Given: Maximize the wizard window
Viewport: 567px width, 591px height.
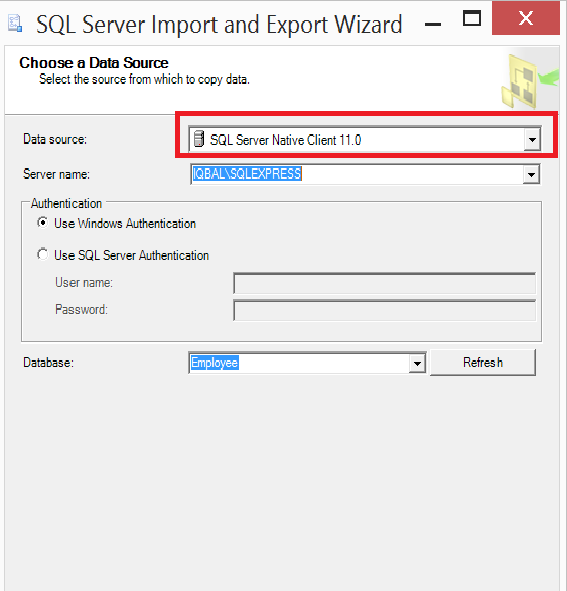Looking at the screenshot, I should click(472, 19).
